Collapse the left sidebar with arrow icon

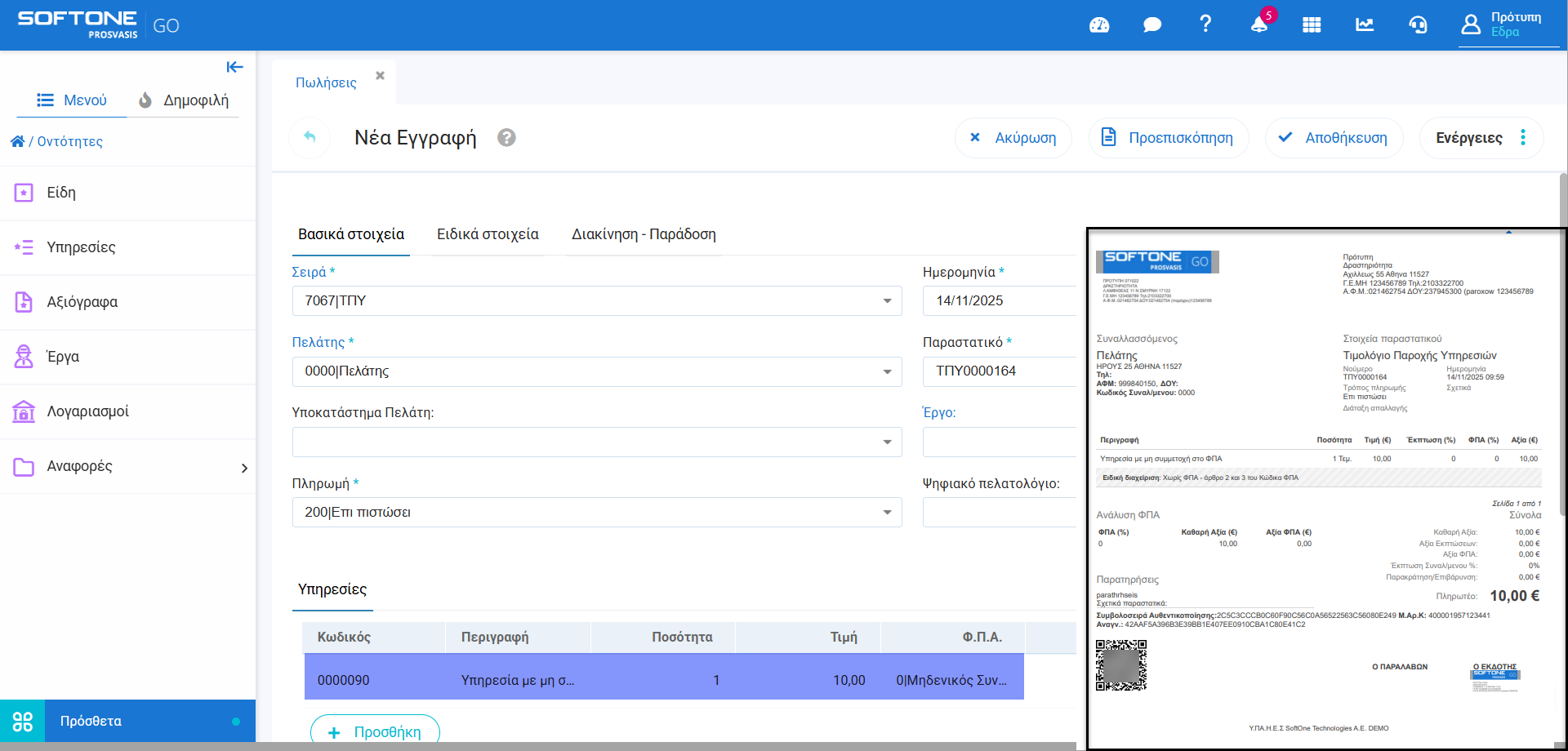(234, 67)
